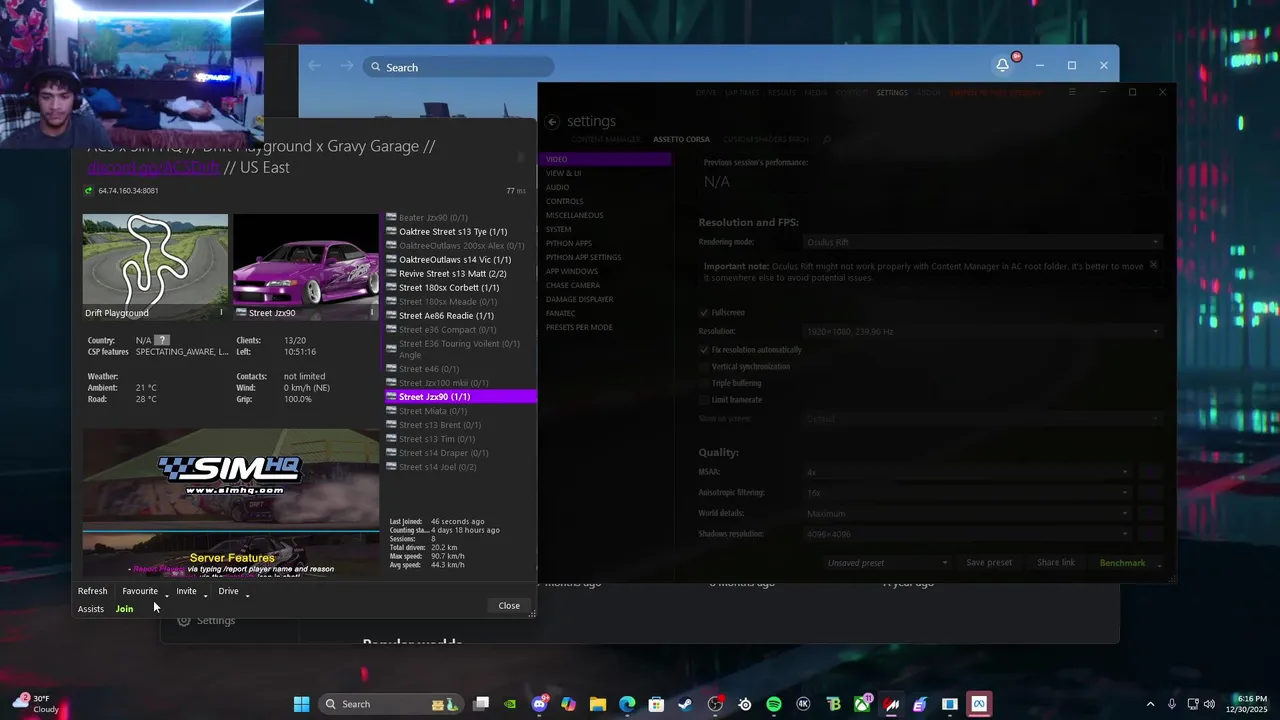This screenshot has width=1280, height=720.
Task: Open Meta Quest Link taskbar icon
Action: click(979, 704)
